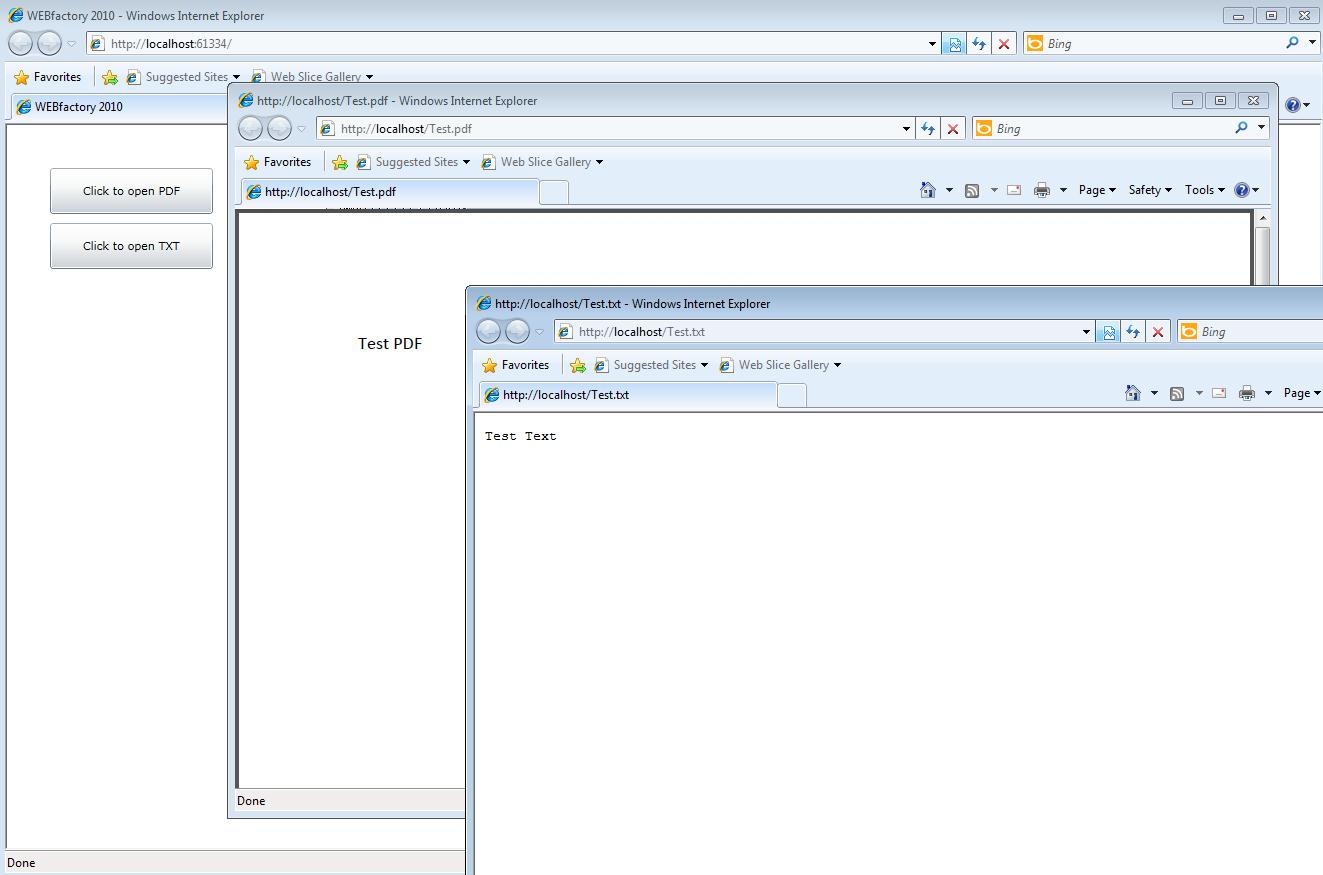
Task: Click Stop icon in Test.txt window
Action: pyautogui.click(x=1158, y=332)
